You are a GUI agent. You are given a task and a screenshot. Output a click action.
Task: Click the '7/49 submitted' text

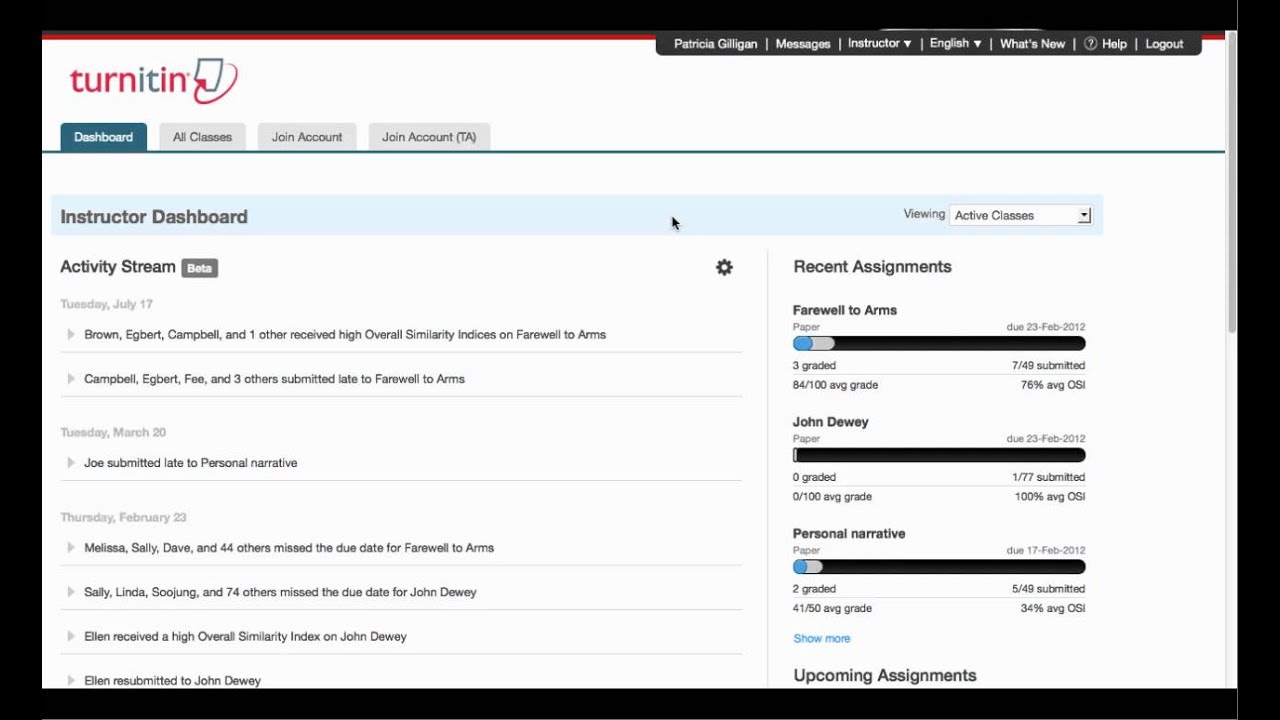click(x=1048, y=366)
